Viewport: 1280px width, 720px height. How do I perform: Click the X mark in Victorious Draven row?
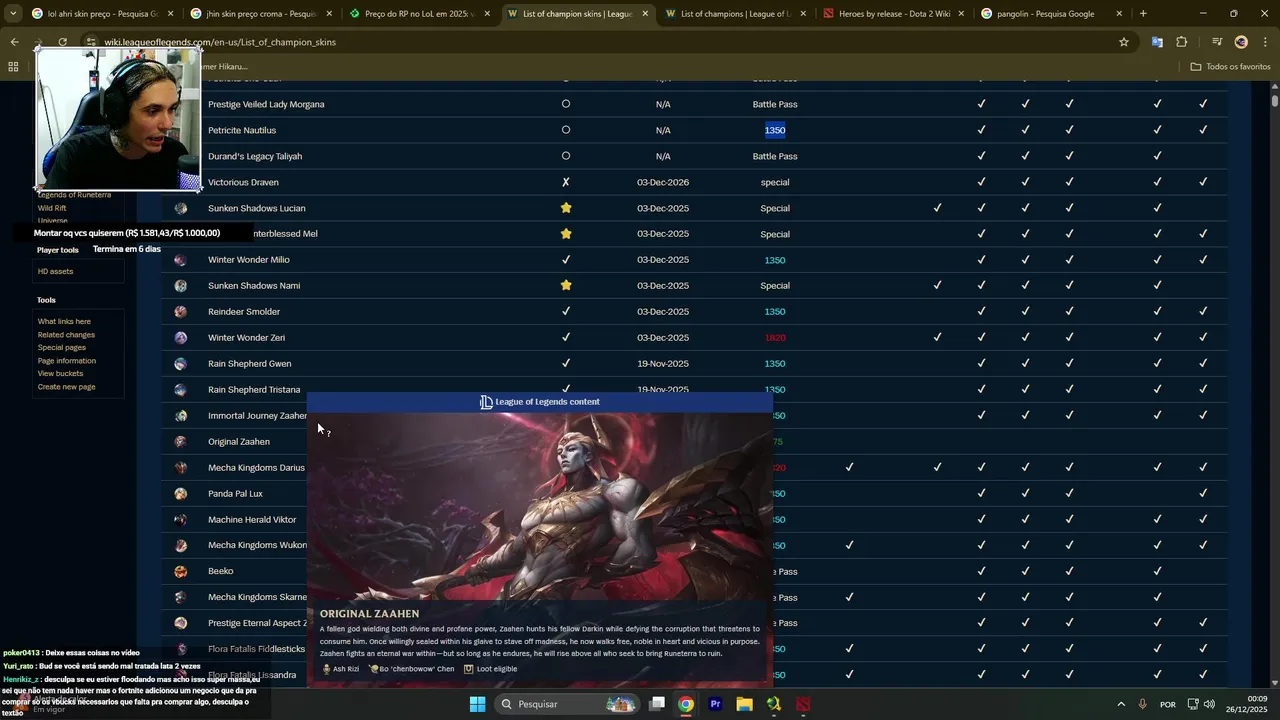pos(566,182)
